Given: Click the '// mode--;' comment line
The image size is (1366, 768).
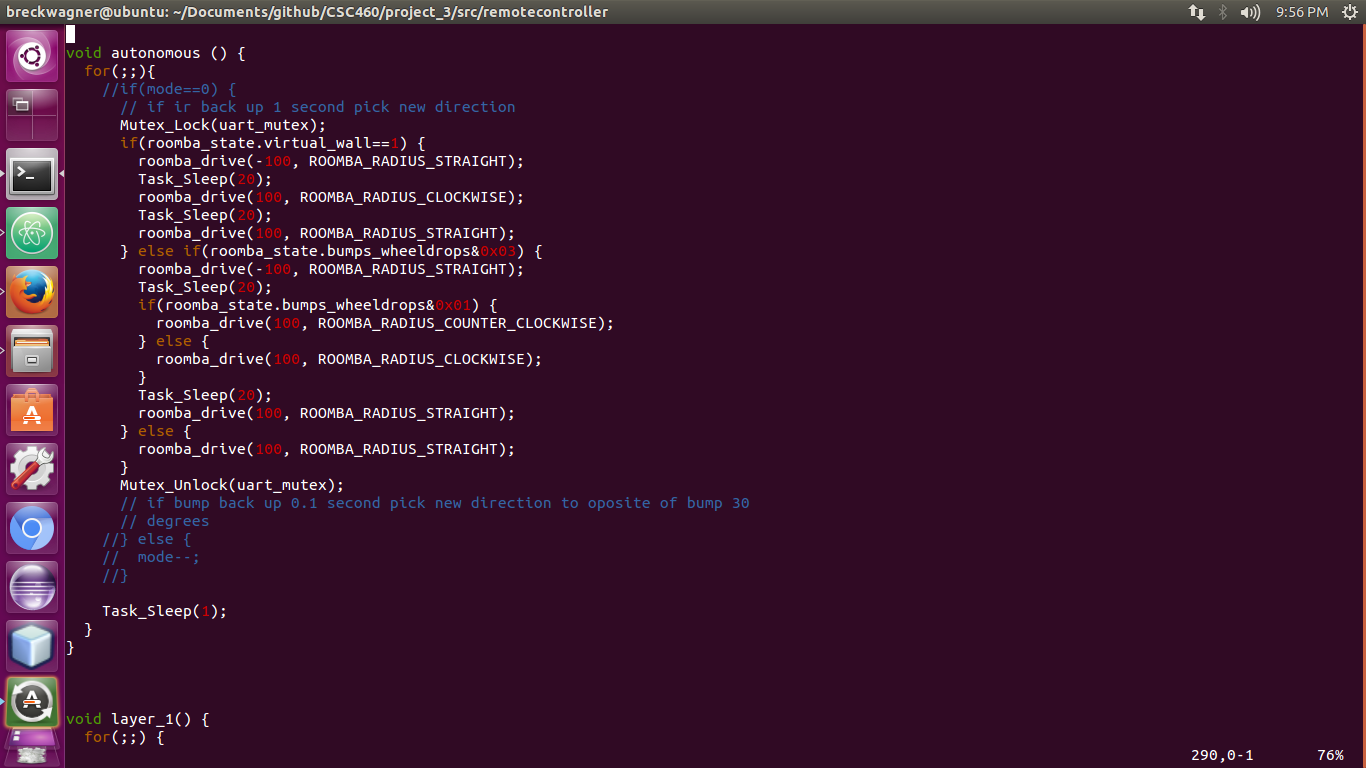Looking at the screenshot, I should [151, 557].
